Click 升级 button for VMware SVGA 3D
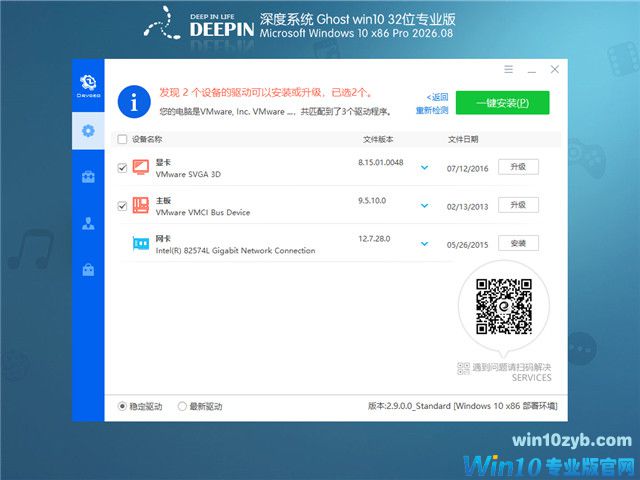Viewport: 640px width, 480px height. click(518, 167)
